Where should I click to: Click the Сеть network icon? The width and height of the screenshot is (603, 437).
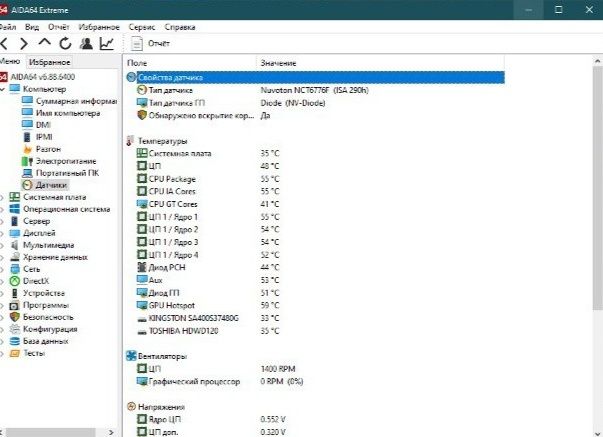(x=15, y=269)
